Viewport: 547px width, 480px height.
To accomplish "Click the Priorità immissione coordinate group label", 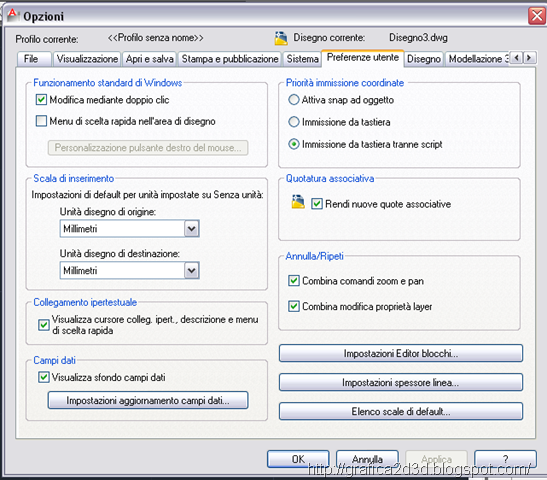I will 345,83.
